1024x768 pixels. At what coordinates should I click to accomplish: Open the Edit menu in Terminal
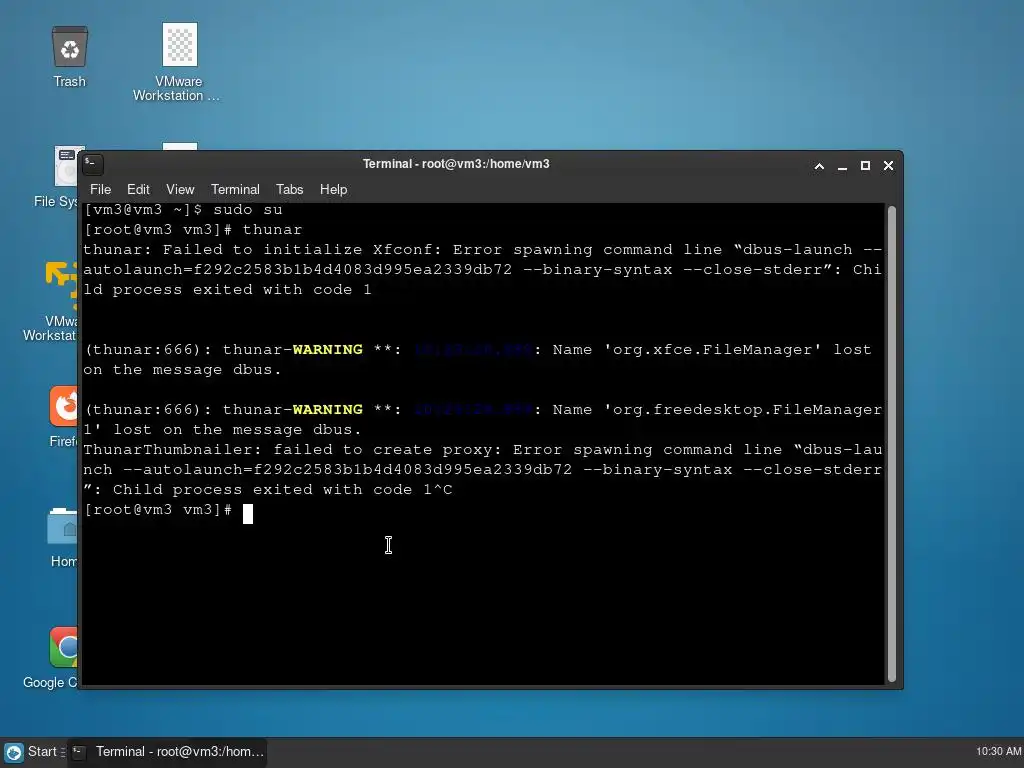pyautogui.click(x=138, y=189)
